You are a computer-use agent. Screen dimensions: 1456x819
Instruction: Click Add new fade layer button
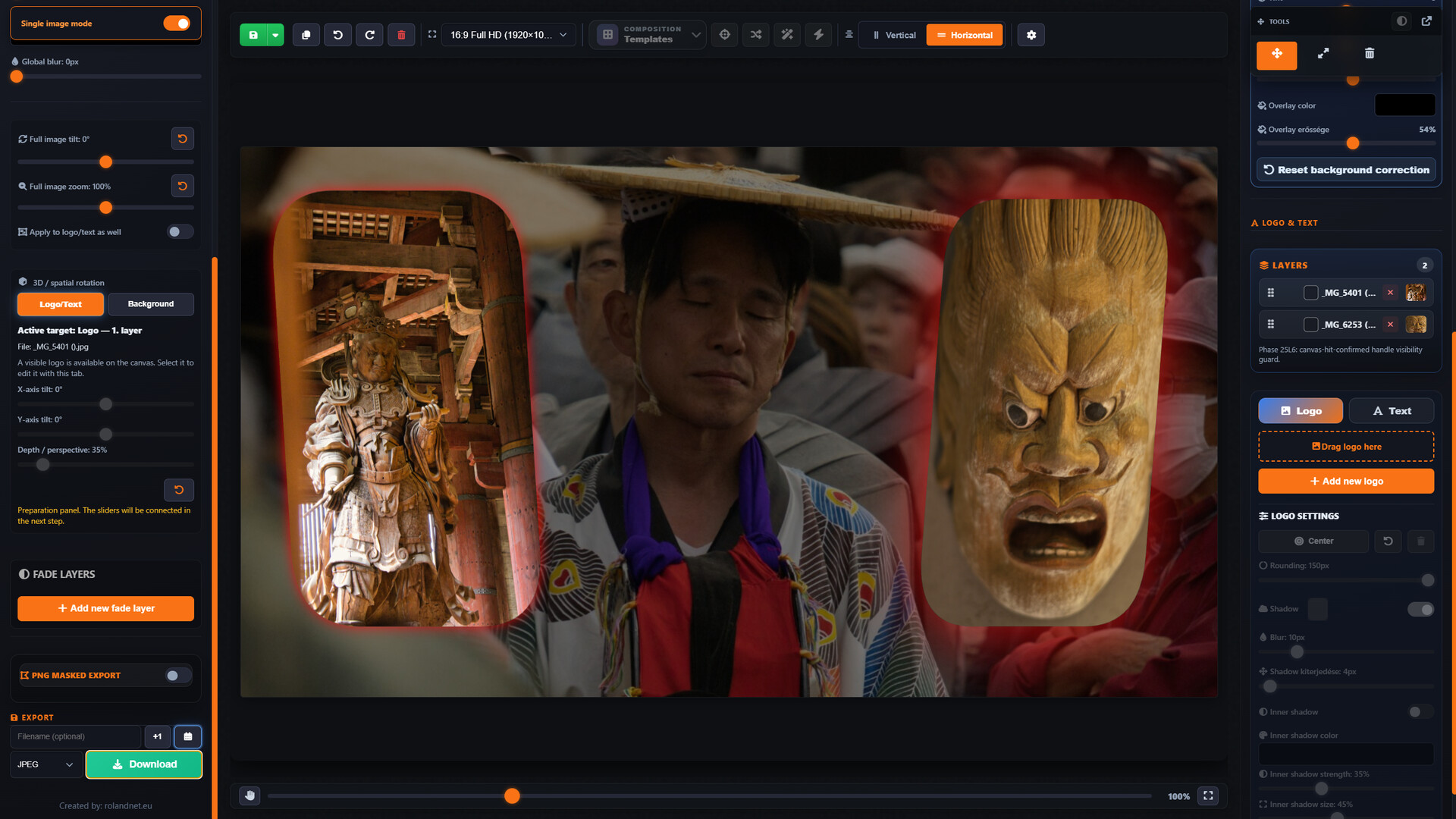[106, 608]
